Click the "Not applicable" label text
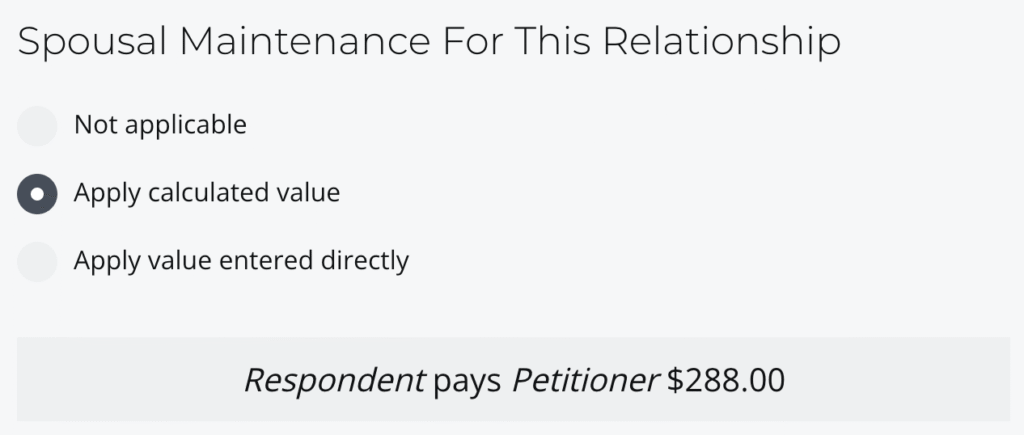 (x=160, y=126)
